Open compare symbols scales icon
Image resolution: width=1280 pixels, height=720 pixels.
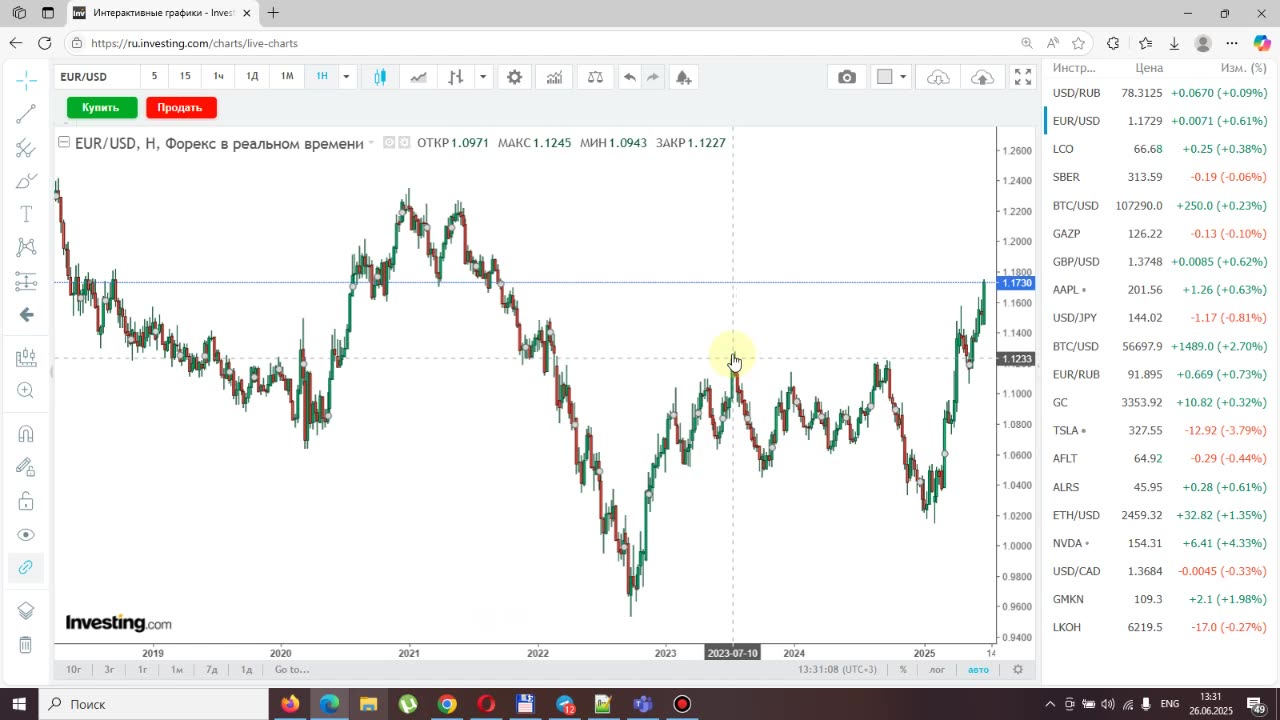(x=596, y=77)
